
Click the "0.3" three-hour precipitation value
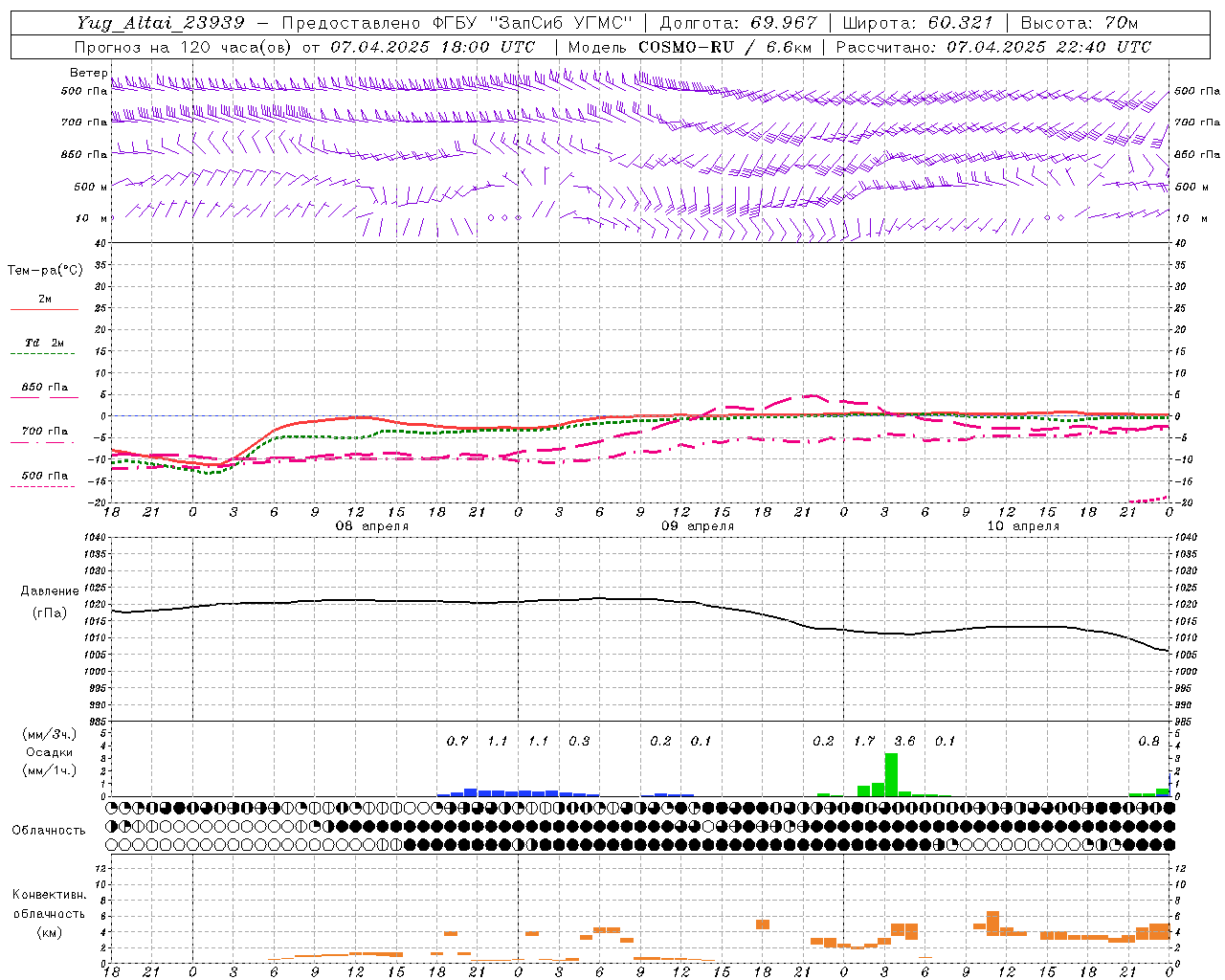(579, 742)
